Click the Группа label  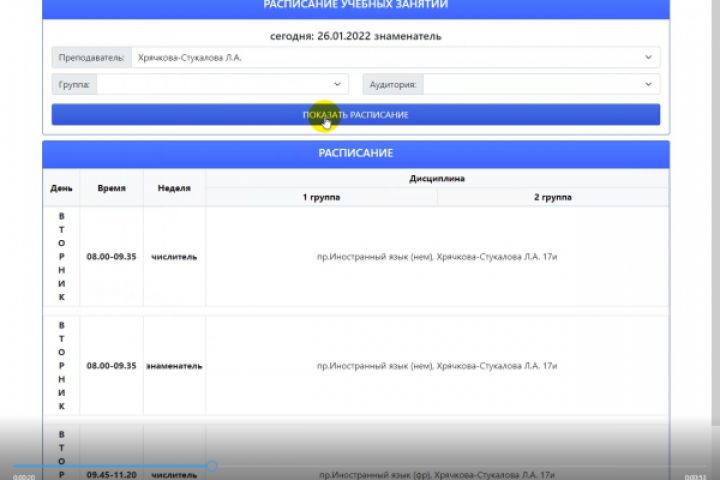point(74,84)
